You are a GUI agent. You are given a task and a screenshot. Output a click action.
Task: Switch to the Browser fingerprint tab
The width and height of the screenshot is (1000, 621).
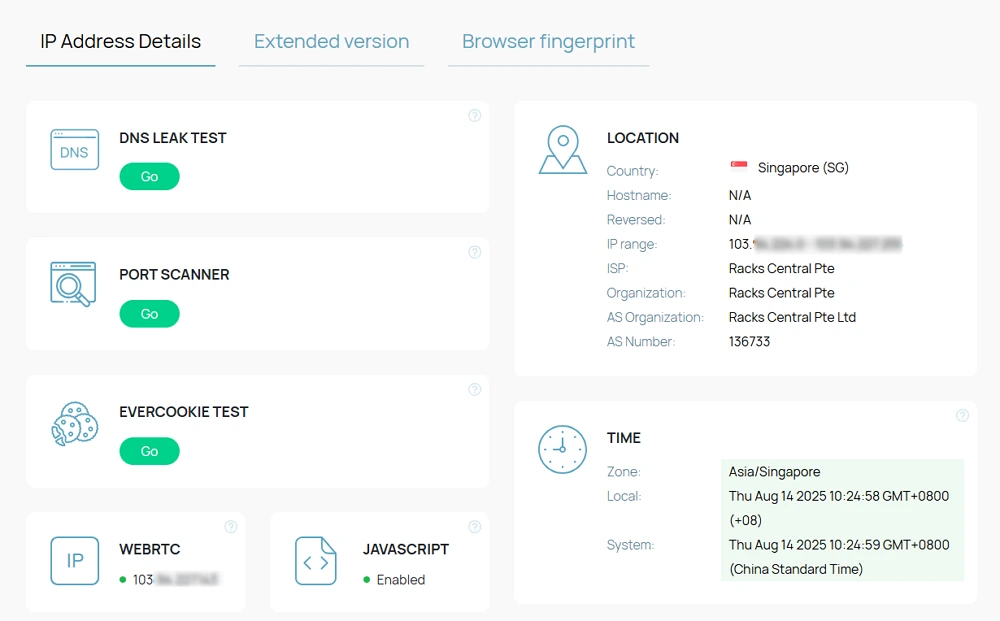point(548,41)
